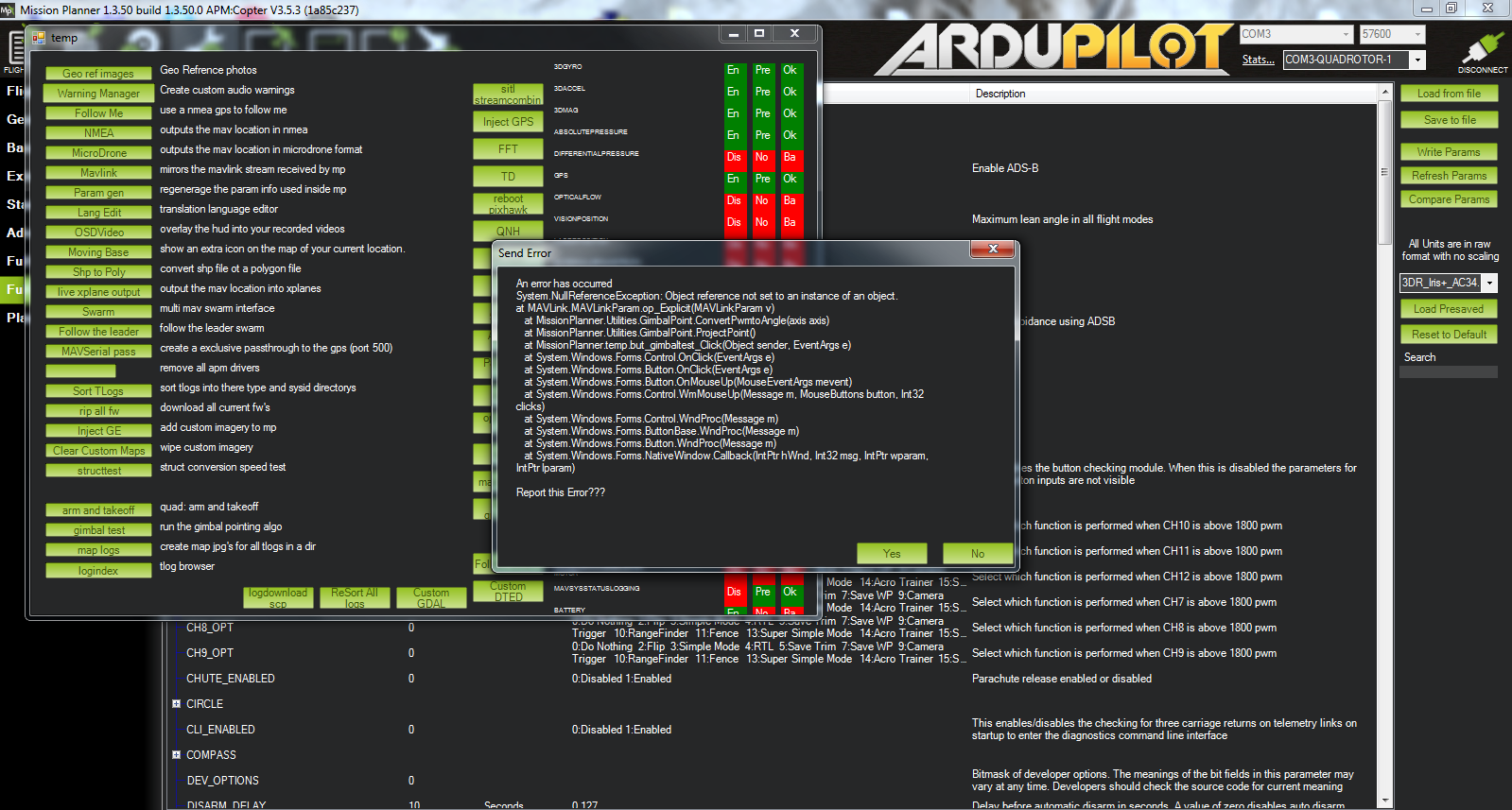
Task: Open the 3DR_Iris+_AC34 presaved params dropdown
Action: tap(1489, 283)
